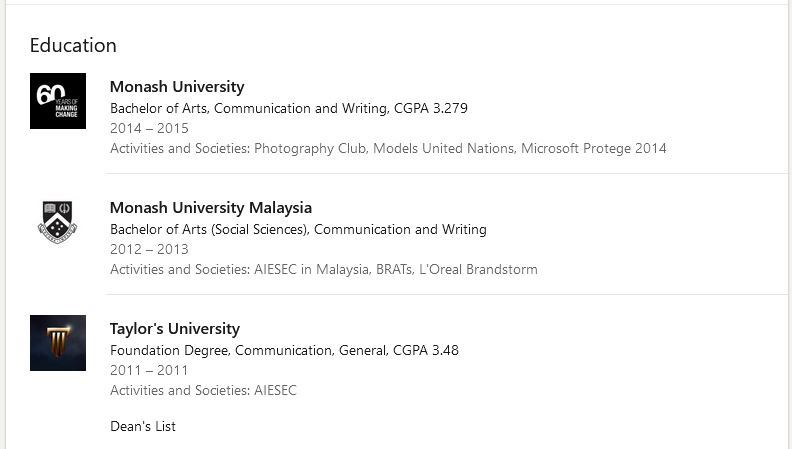Select the Foundation Degree description line

click(x=284, y=350)
